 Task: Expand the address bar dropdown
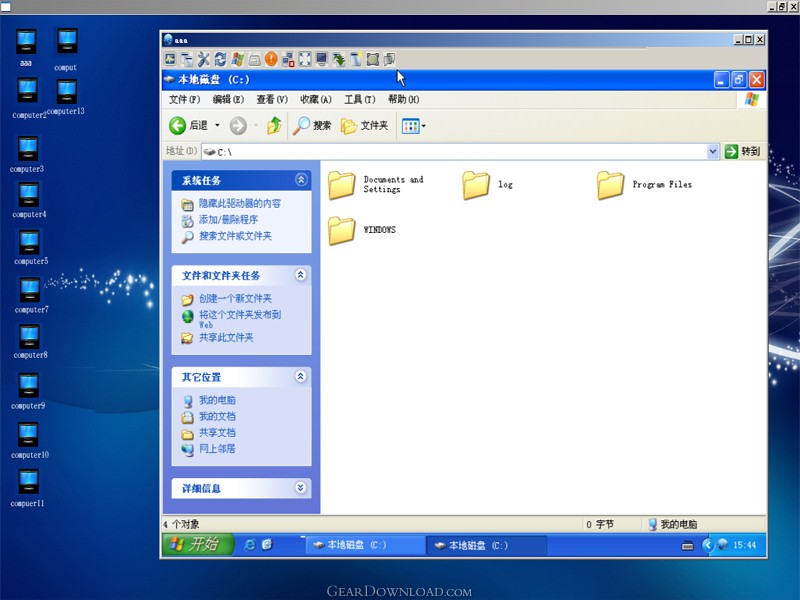pos(713,152)
